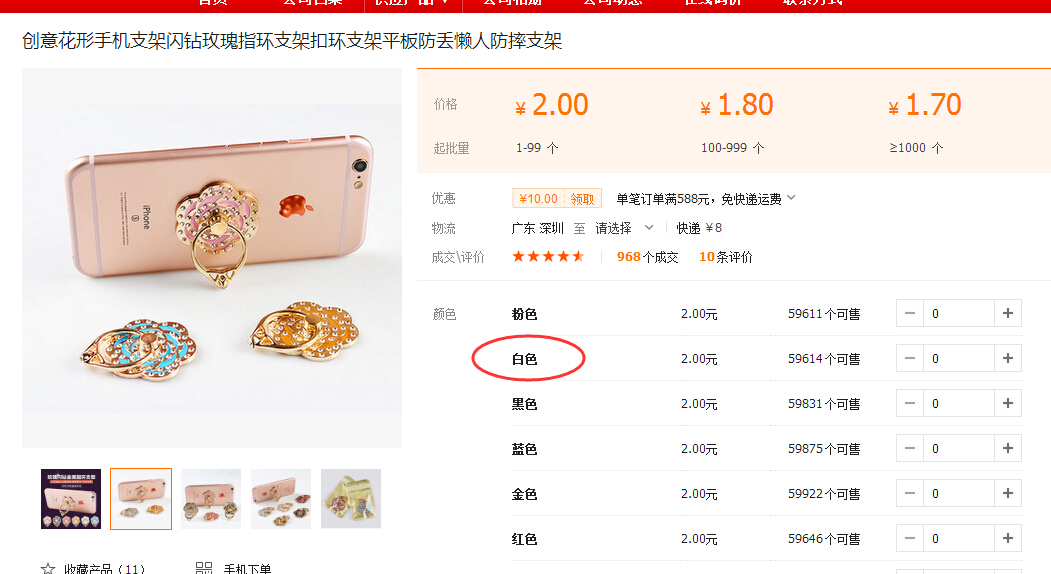The width and height of the screenshot is (1051, 574).
Task: Click the main phone ring holder image
Action: pyautogui.click(x=212, y=257)
